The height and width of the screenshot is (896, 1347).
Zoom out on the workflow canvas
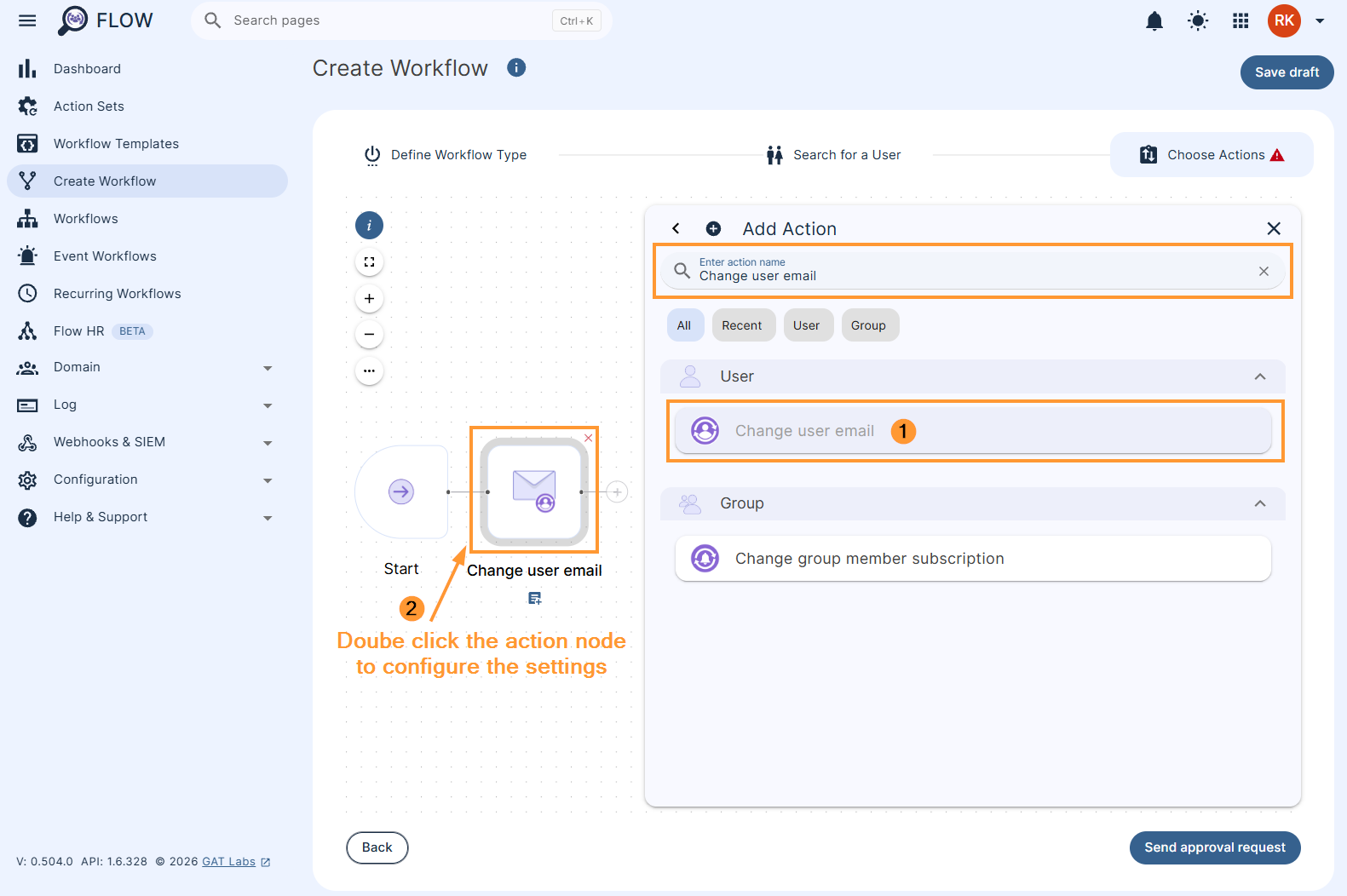(x=369, y=335)
